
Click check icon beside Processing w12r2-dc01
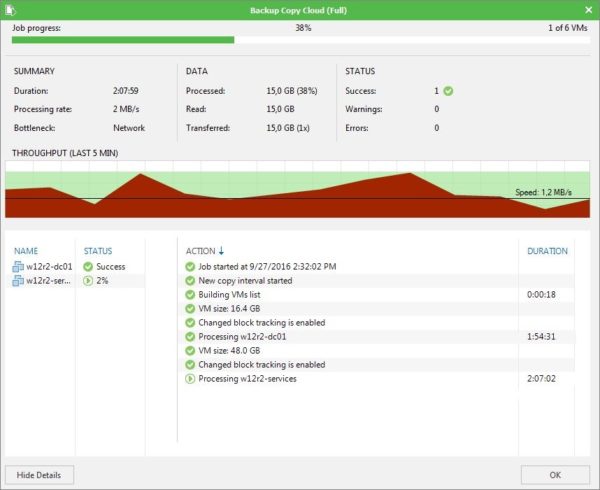point(190,337)
